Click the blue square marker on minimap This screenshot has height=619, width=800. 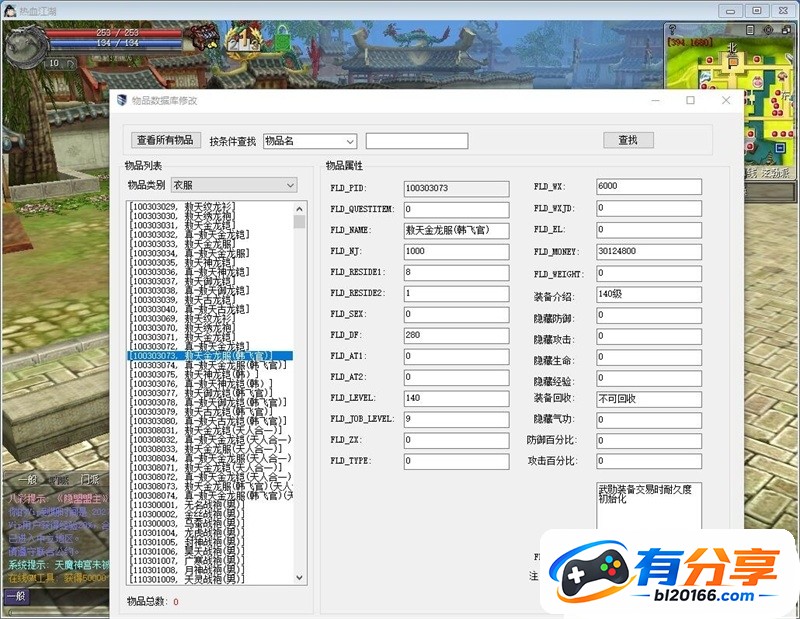tap(780, 147)
